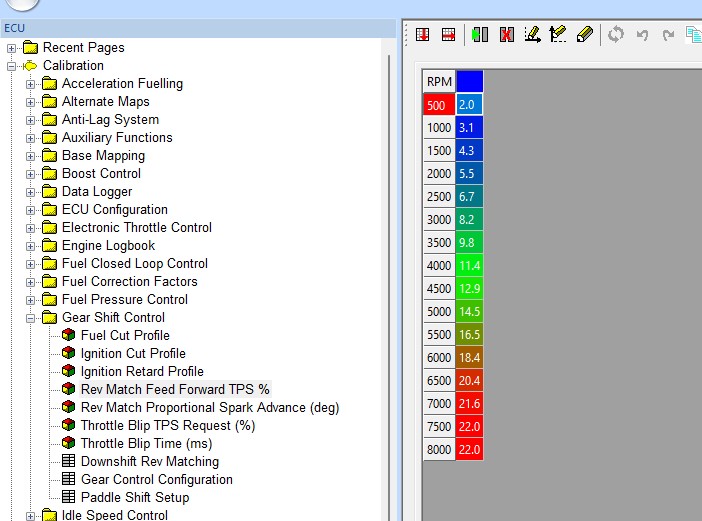Open Paddle Shift Setup table
This screenshot has width=702, height=521.
[x=134, y=497]
